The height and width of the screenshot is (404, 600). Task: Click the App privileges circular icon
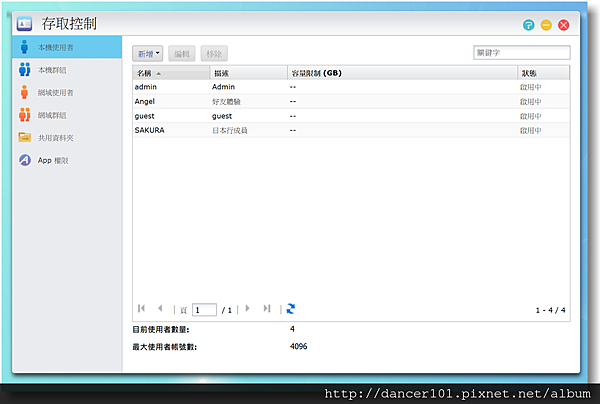(x=25, y=160)
